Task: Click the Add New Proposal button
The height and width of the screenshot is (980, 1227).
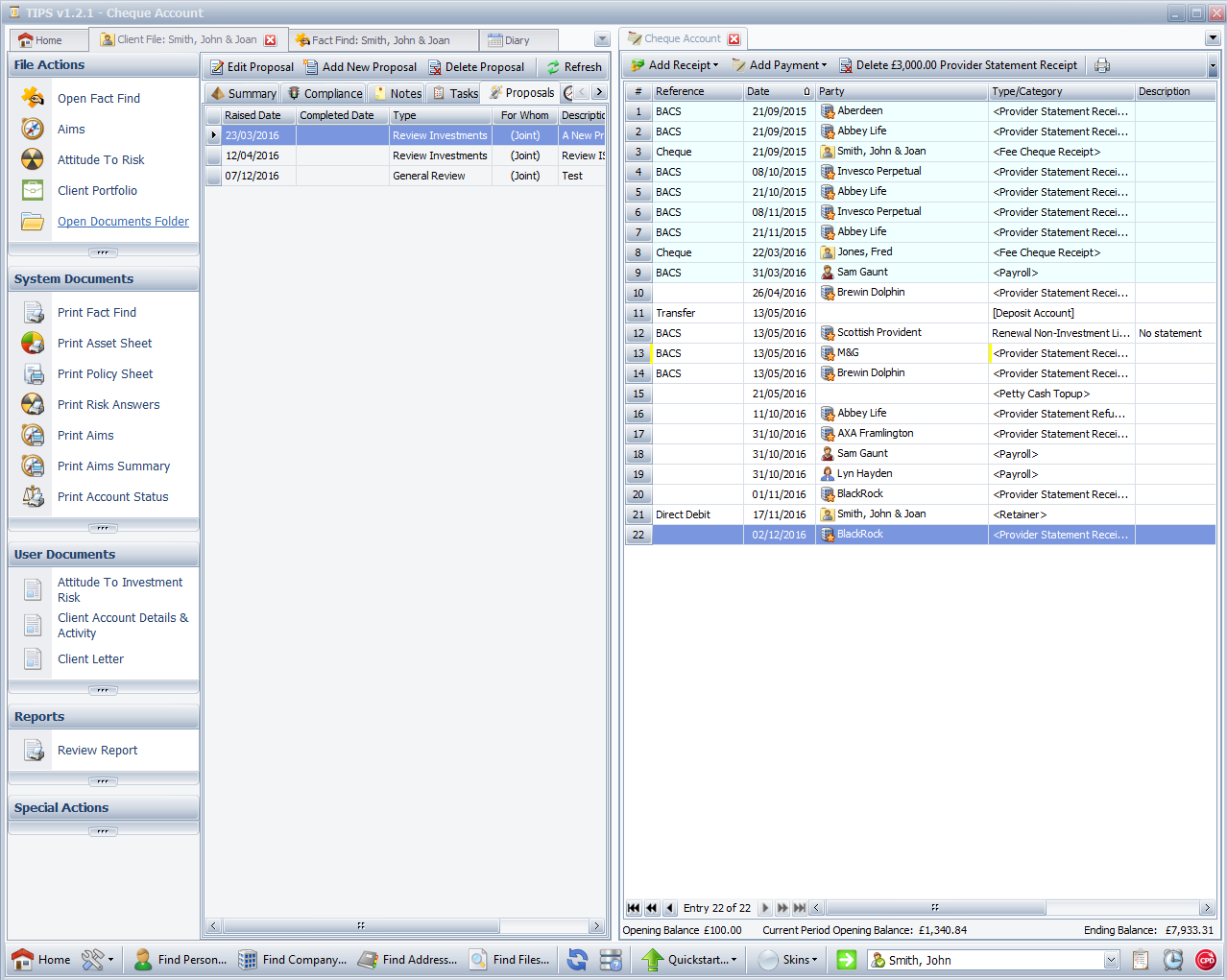Action: [360, 67]
